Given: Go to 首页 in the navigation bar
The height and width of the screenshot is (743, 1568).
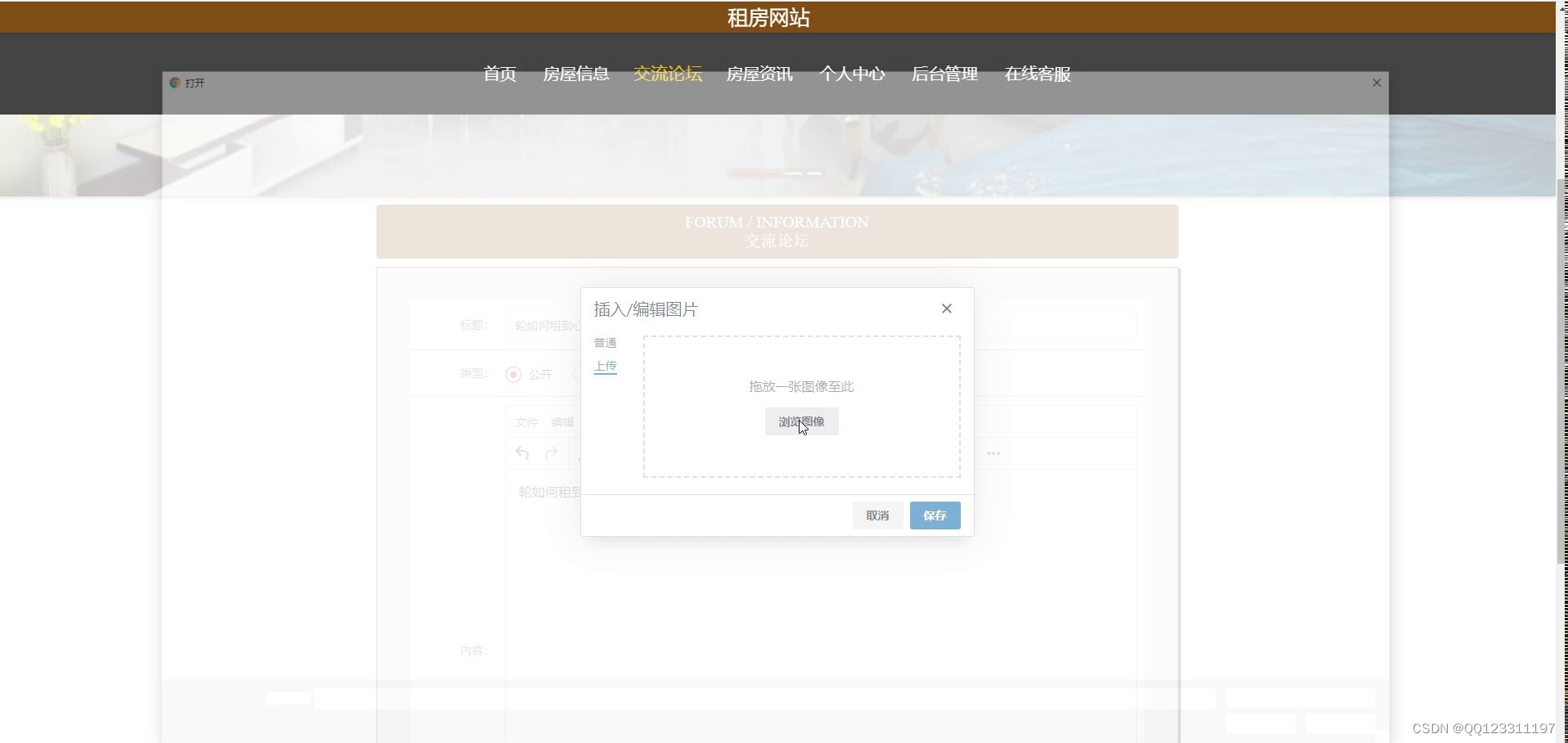Looking at the screenshot, I should pos(500,74).
